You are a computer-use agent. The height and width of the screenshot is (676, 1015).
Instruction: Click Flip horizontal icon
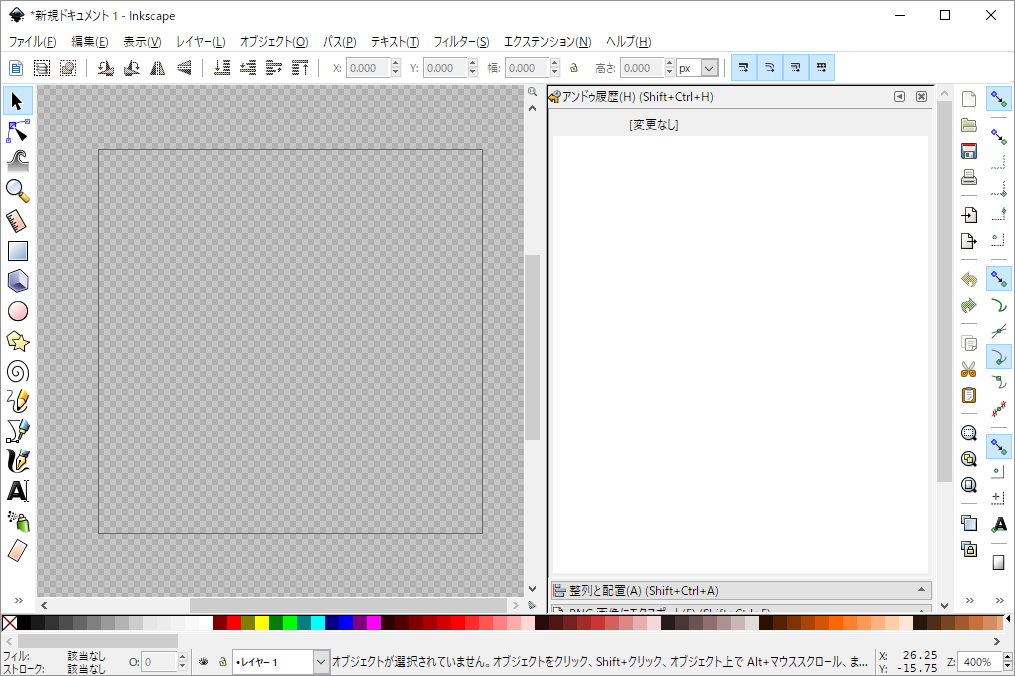(157, 68)
